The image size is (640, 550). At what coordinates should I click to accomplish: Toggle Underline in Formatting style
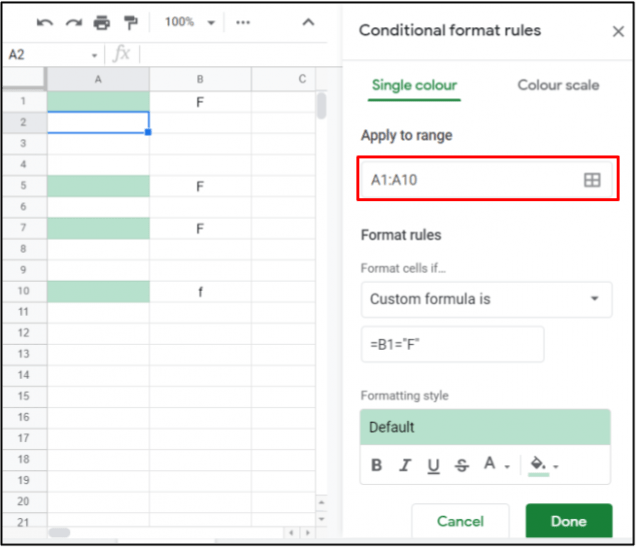tap(433, 465)
